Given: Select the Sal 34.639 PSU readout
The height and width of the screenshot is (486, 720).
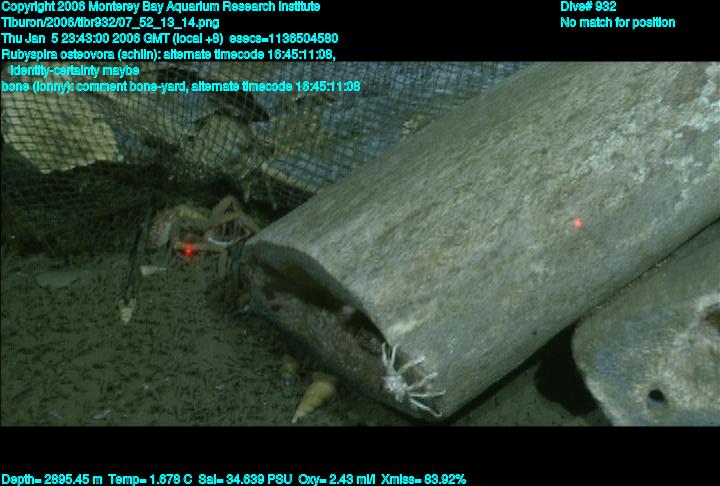Looking at the screenshot, I should tap(245, 480).
